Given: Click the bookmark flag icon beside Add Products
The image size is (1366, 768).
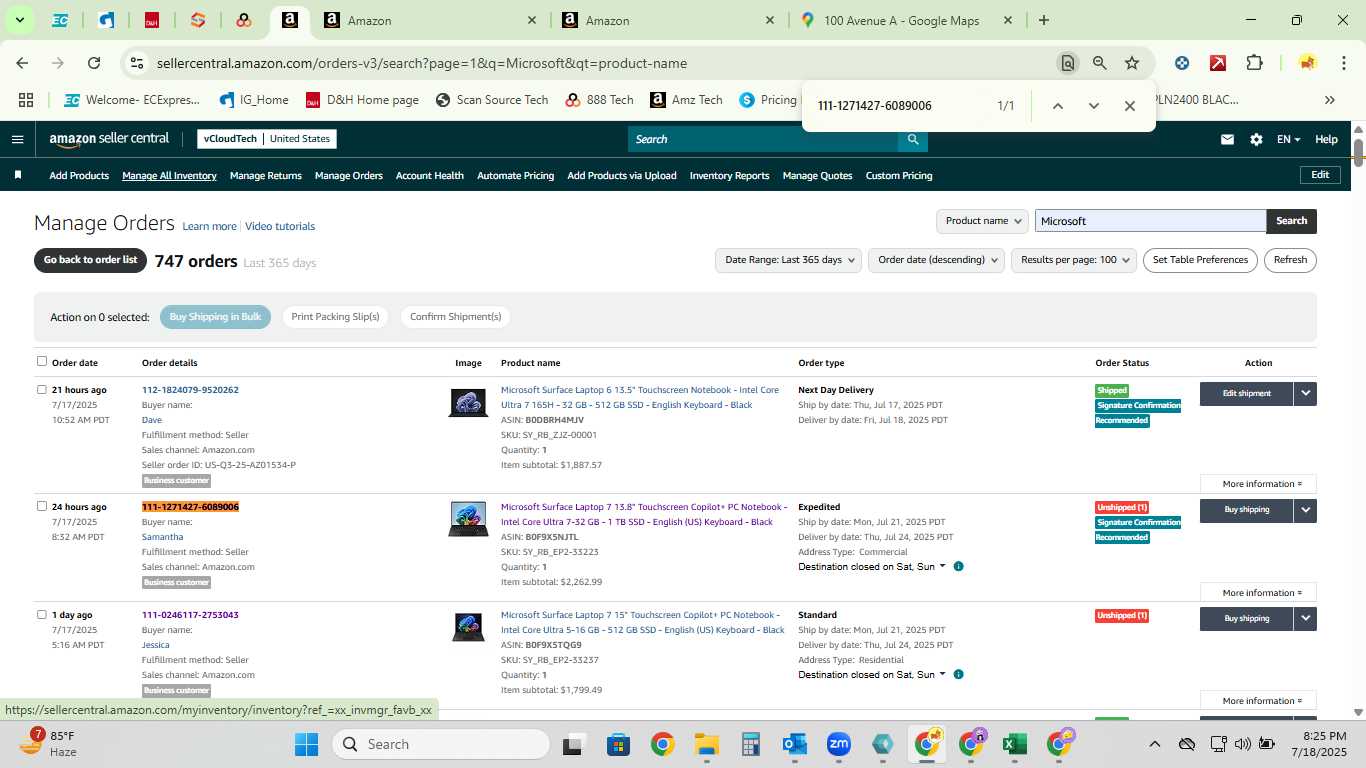Looking at the screenshot, I should 18,175.
